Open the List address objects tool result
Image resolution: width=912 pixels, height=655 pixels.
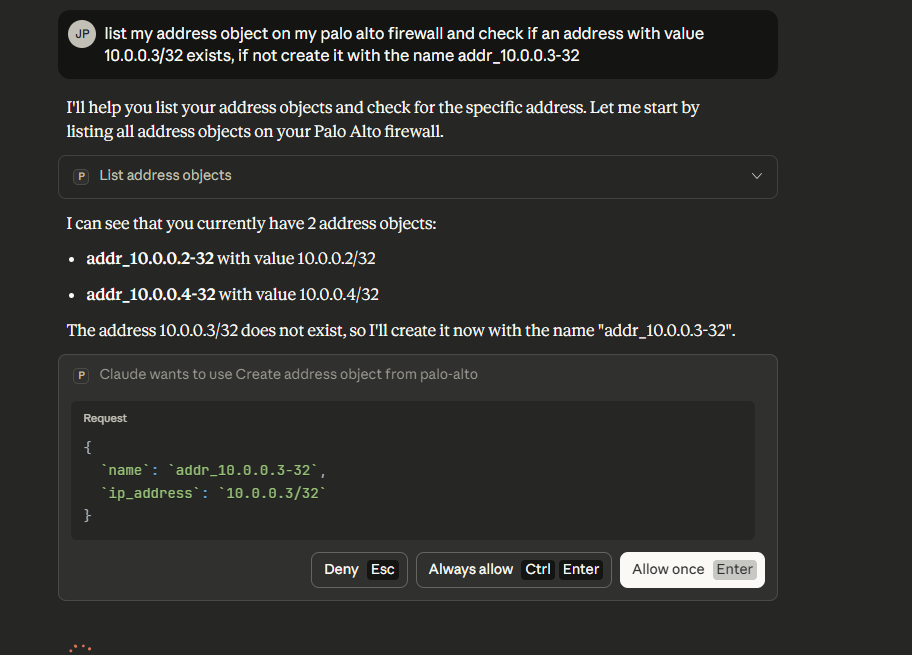[x=165, y=176]
